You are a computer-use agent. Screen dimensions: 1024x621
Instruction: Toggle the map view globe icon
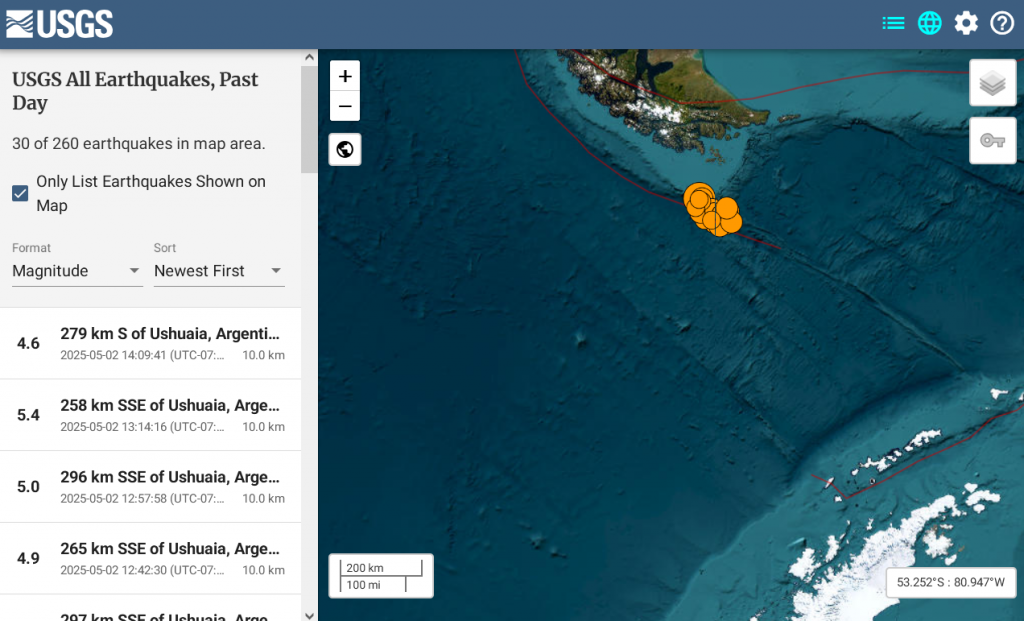click(929, 24)
